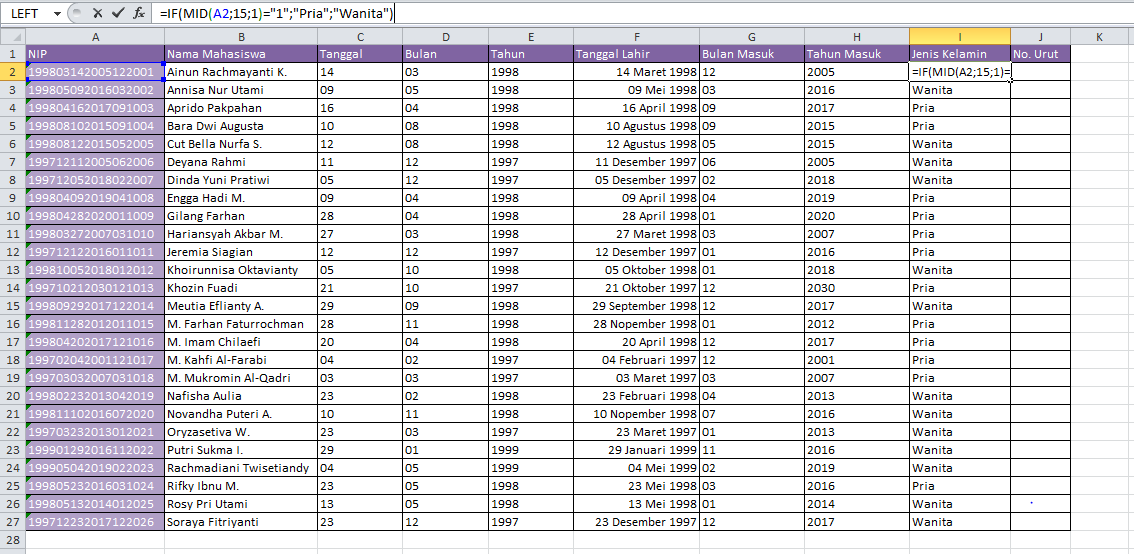Click Jenis Kelamin cell for Annisa Nur Utami
This screenshot has height=554, width=1134.
[960, 90]
